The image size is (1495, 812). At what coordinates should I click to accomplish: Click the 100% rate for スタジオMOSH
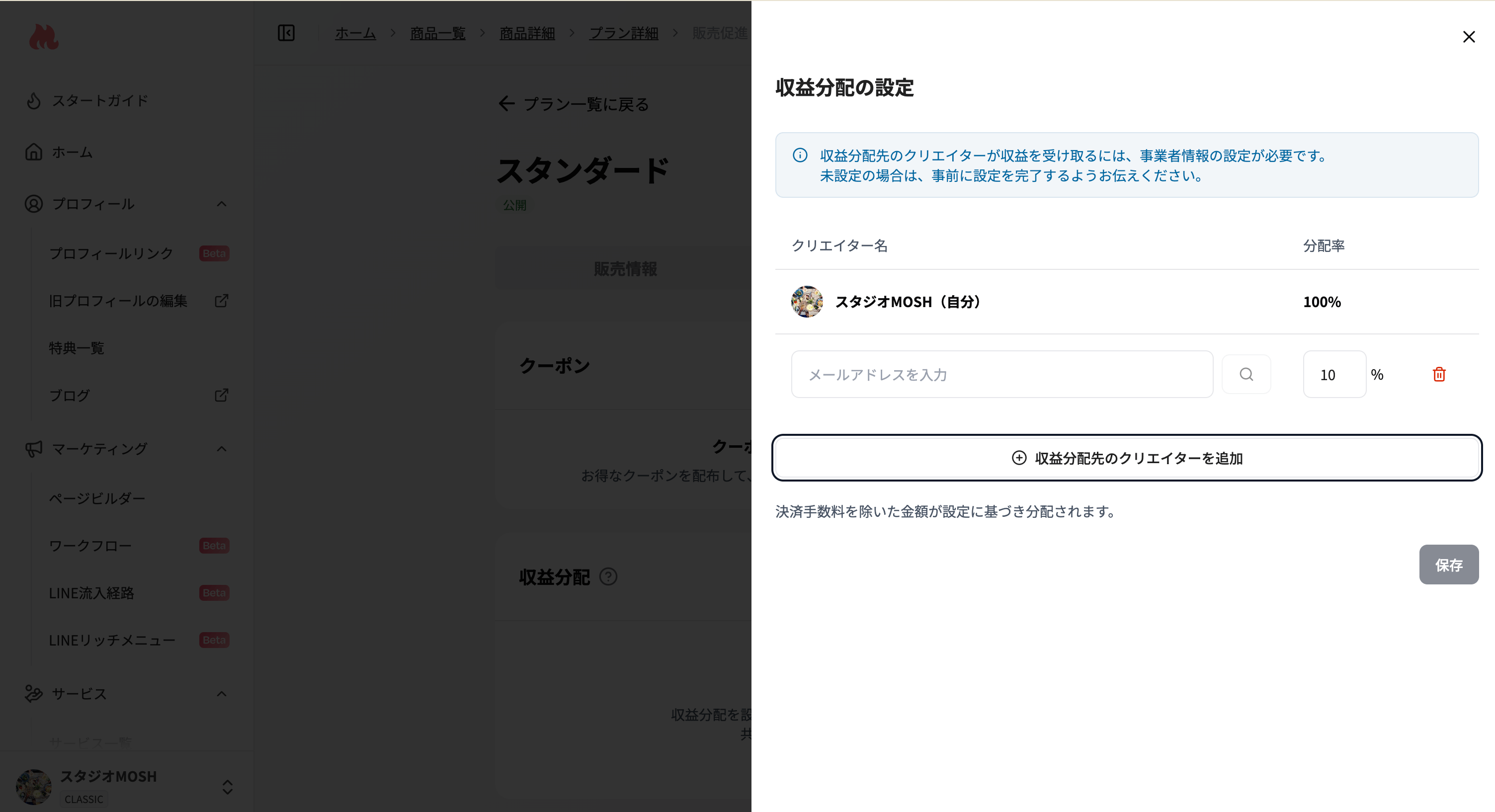[x=1322, y=302]
